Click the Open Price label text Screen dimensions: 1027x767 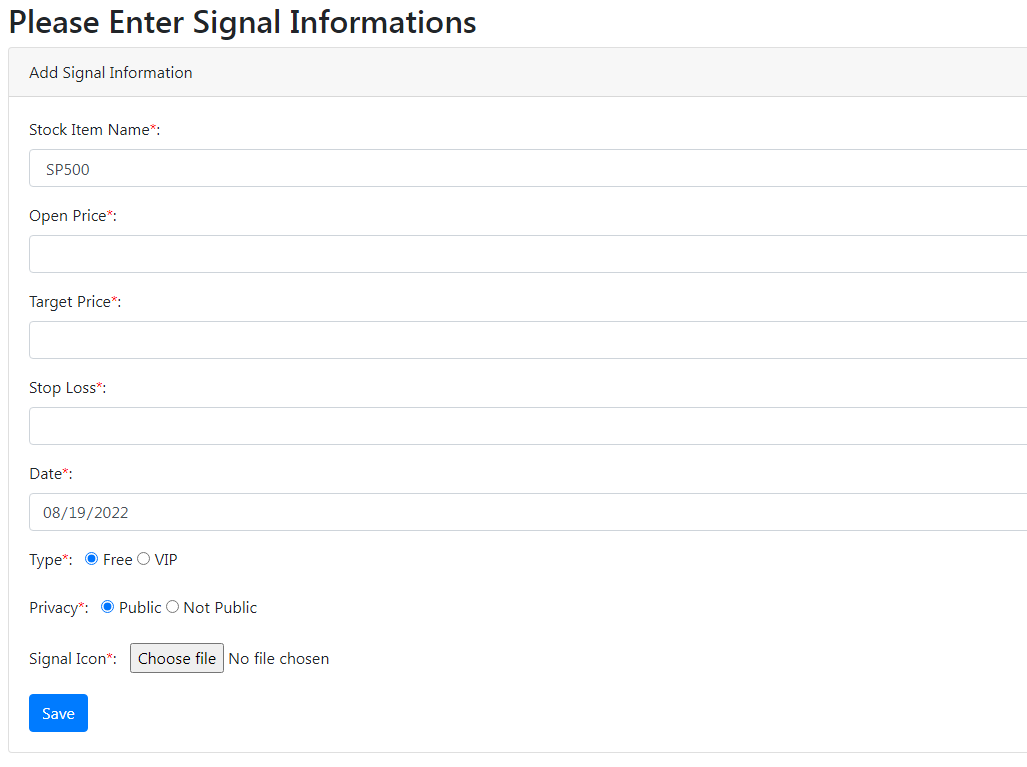coord(67,216)
